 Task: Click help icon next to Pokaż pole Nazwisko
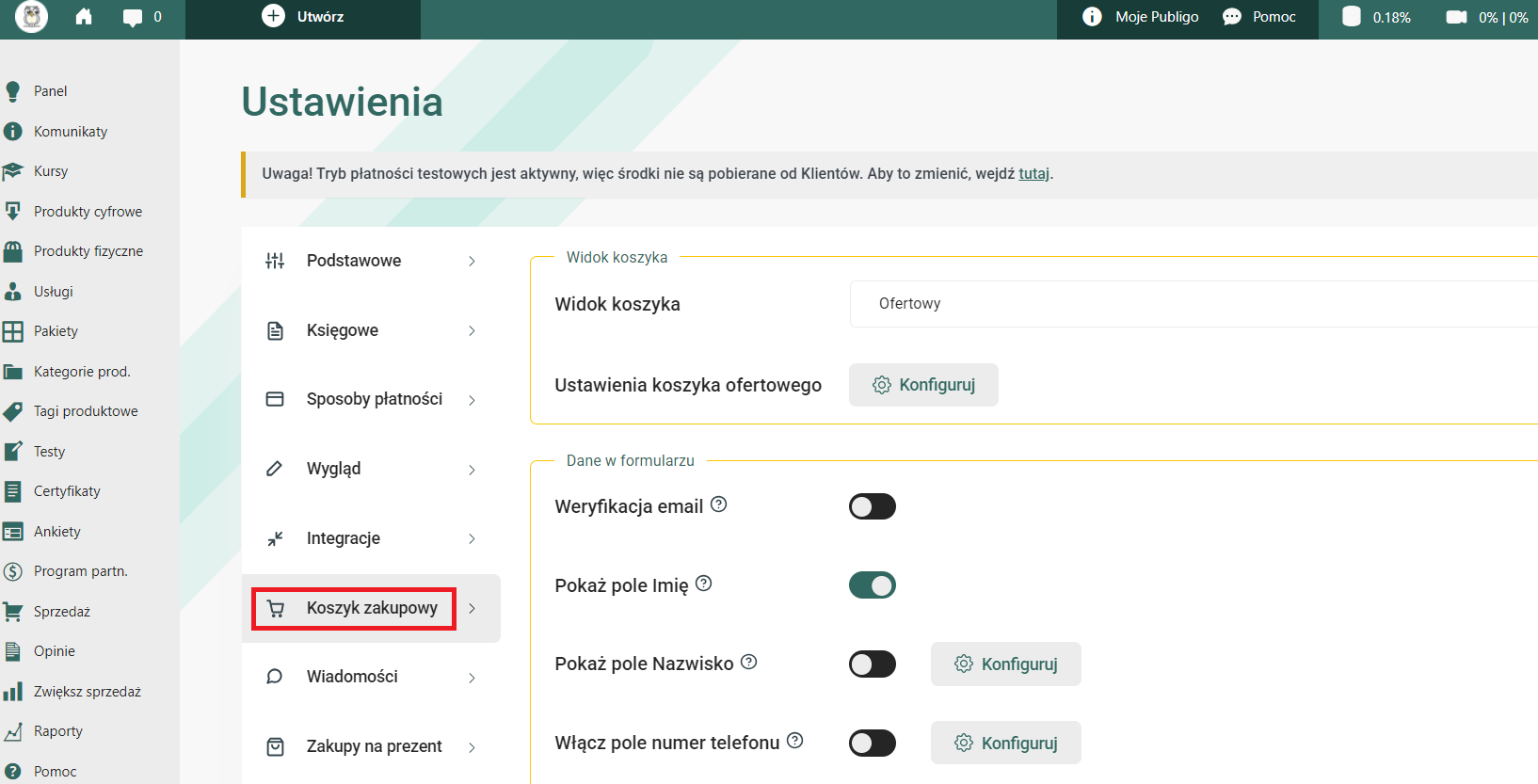click(749, 662)
